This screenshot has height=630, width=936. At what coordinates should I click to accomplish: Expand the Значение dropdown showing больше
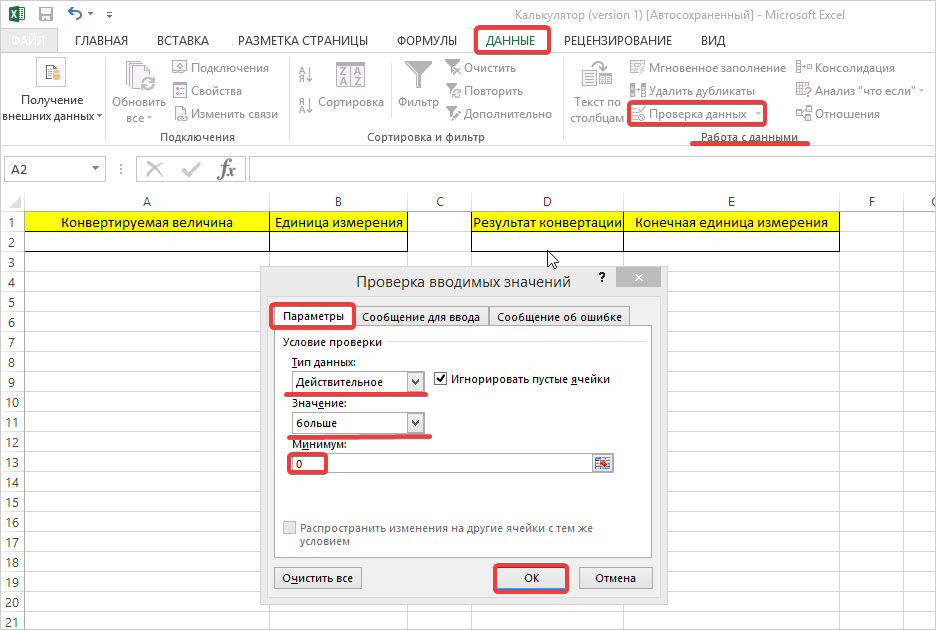click(415, 424)
